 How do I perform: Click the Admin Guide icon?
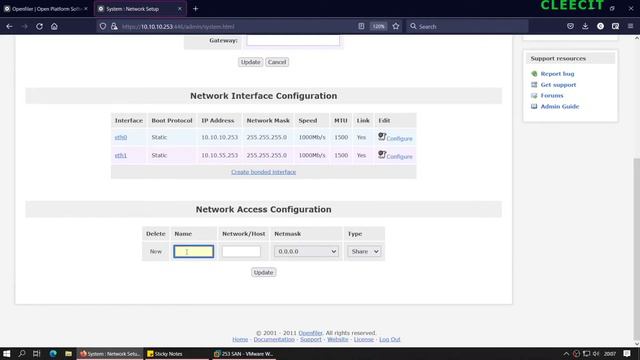534,107
